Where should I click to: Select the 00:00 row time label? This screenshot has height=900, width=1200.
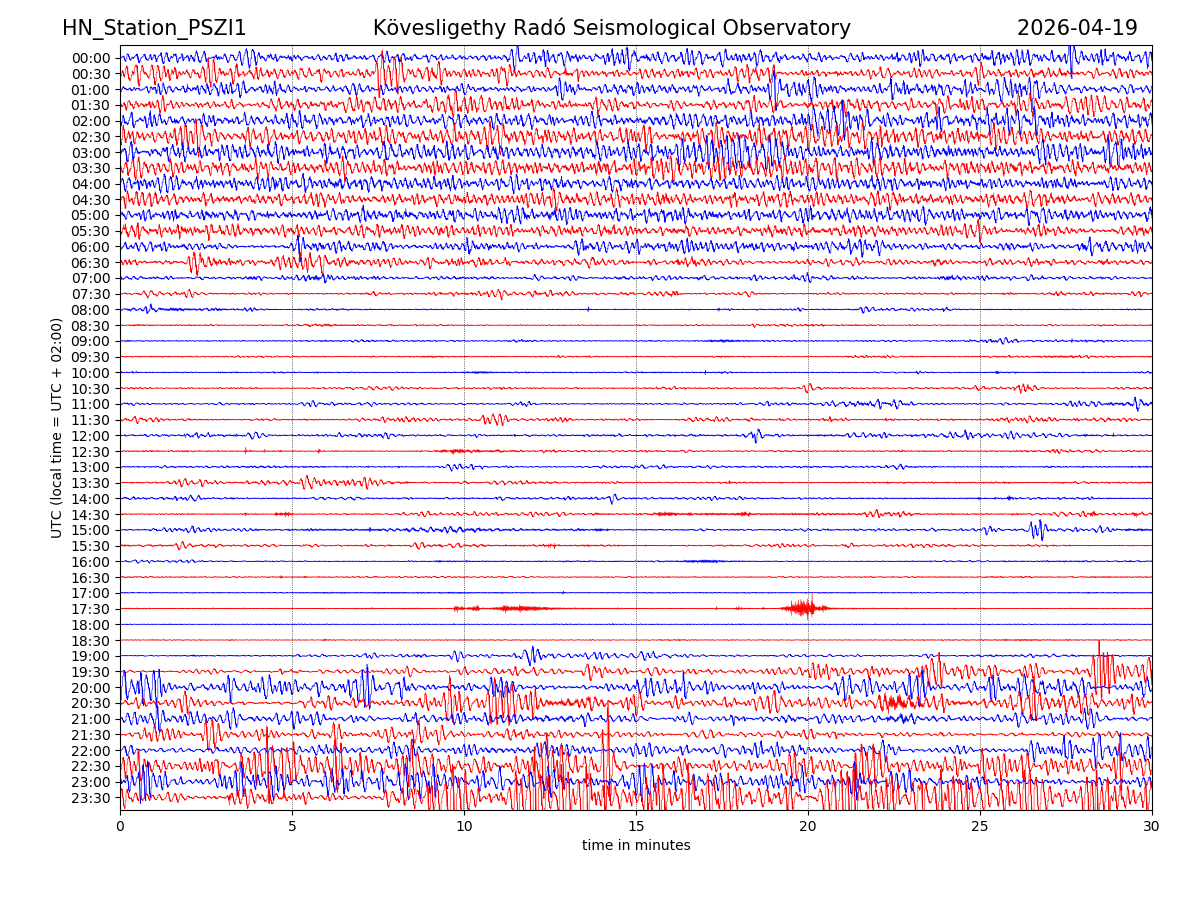coord(91,58)
